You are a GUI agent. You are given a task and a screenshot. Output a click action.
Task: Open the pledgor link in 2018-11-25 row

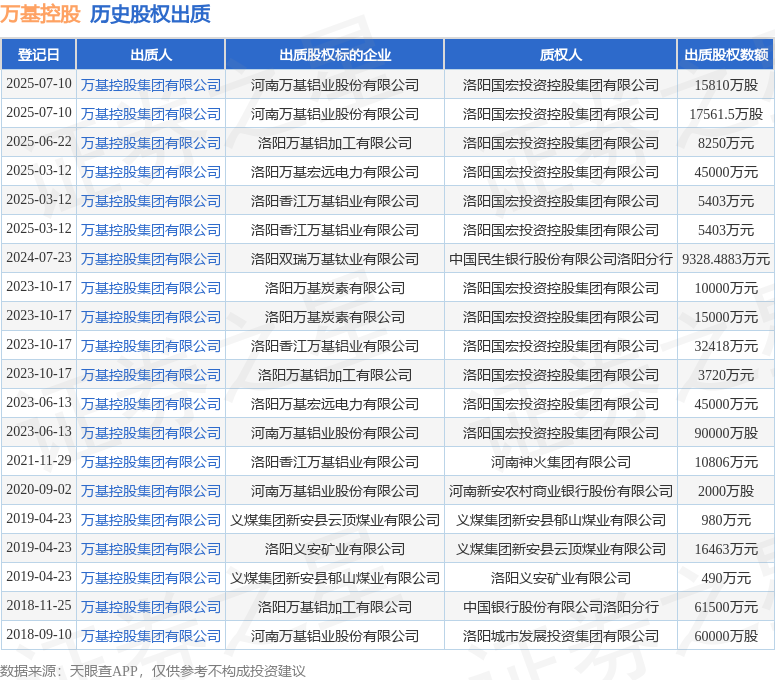[150, 607]
